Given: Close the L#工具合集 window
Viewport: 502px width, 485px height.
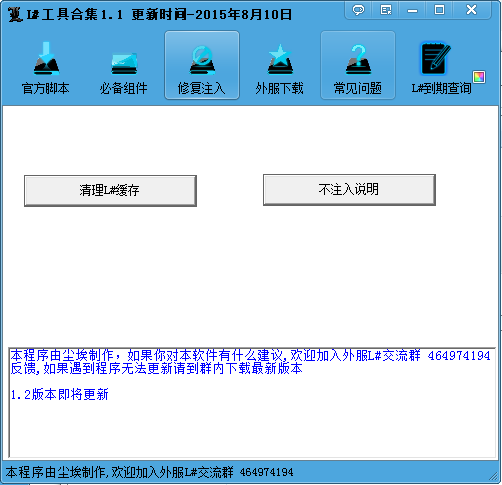Looking at the screenshot, I should click(471, 10).
